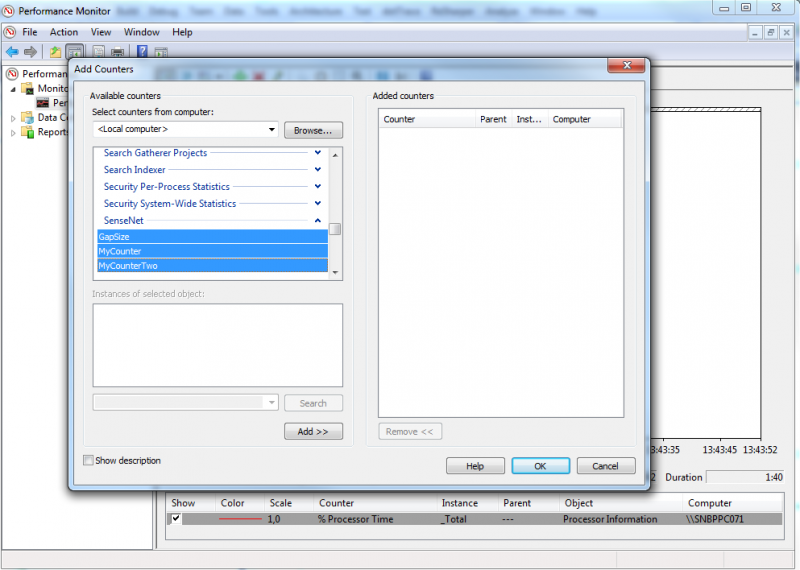Restore the inner MMC child window
Viewport: 800px width, 570px height.
pos(771,33)
